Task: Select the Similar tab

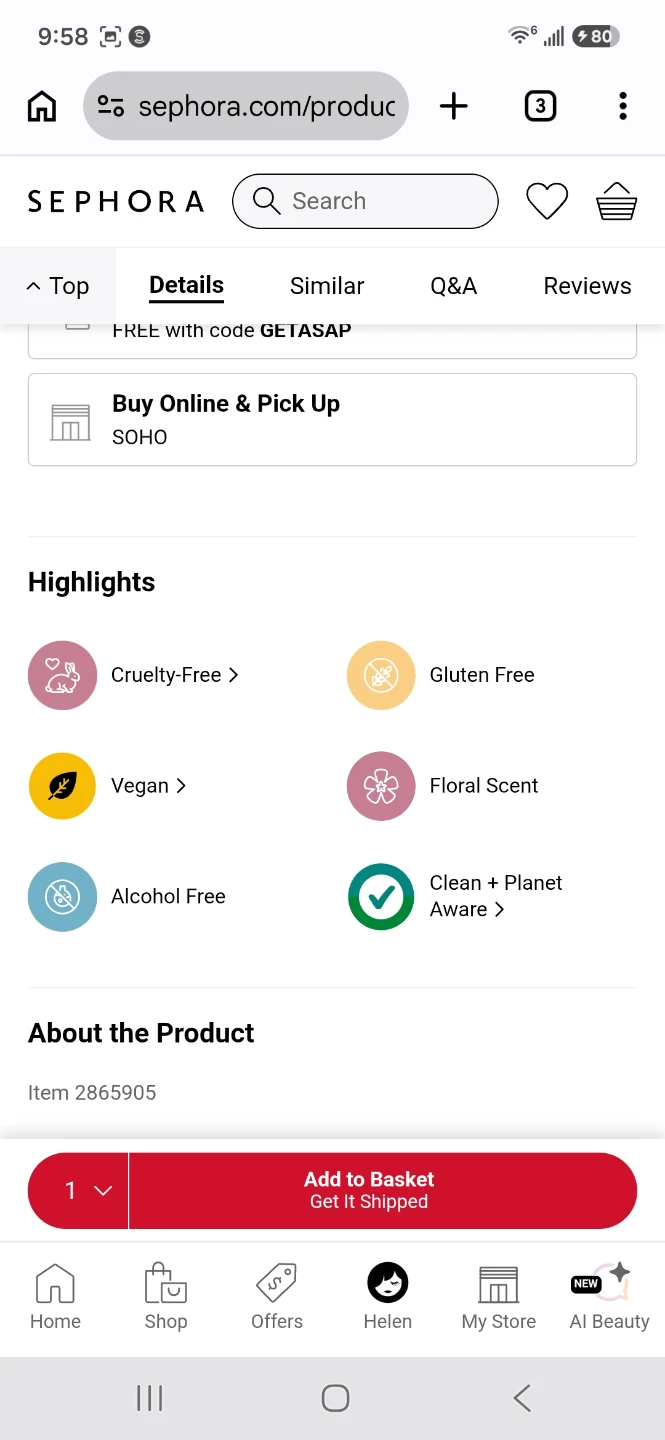Action: point(327,286)
